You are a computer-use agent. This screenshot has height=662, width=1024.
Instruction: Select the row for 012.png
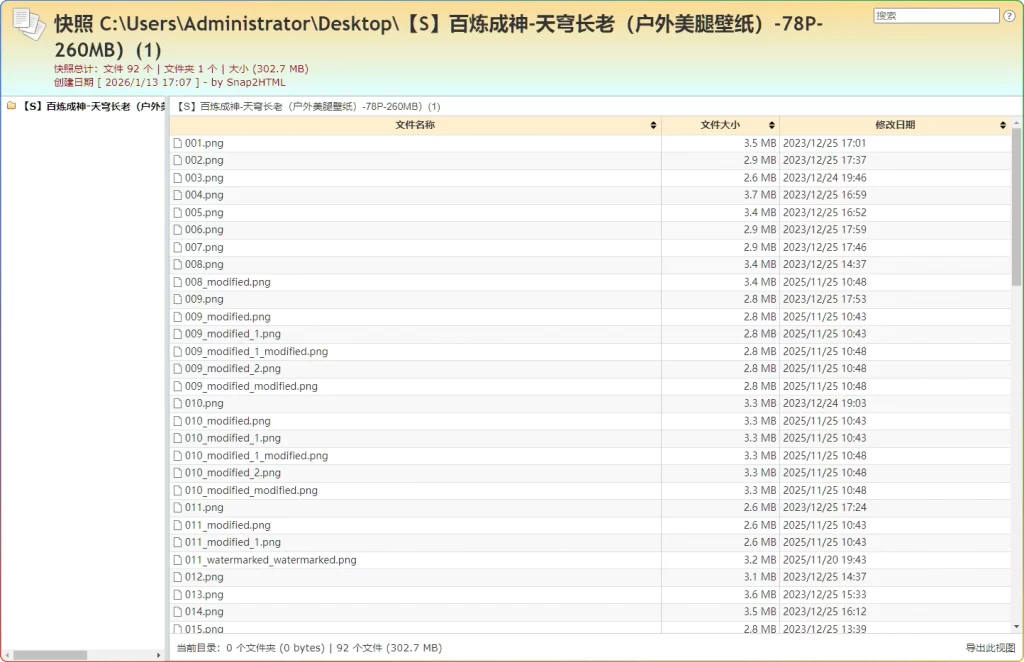(x=400, y=577)
